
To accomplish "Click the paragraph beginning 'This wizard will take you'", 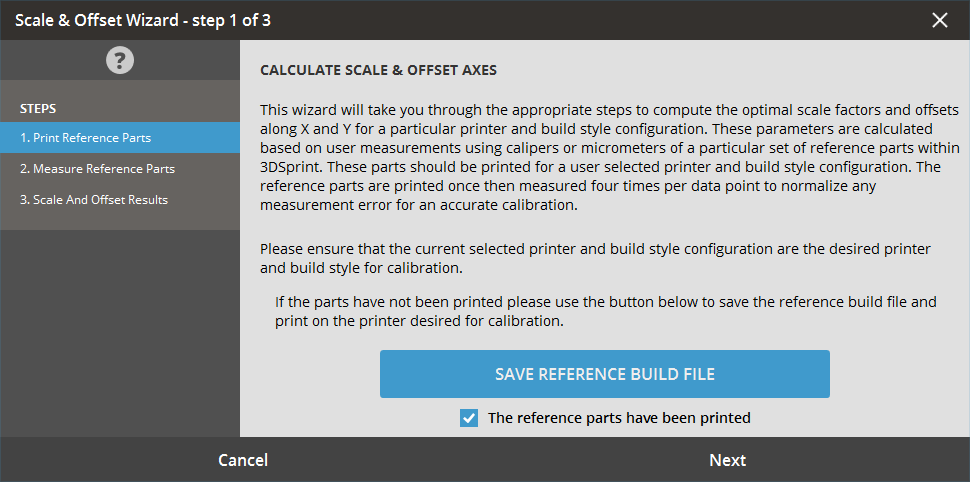I will click(x=610, y=158).
